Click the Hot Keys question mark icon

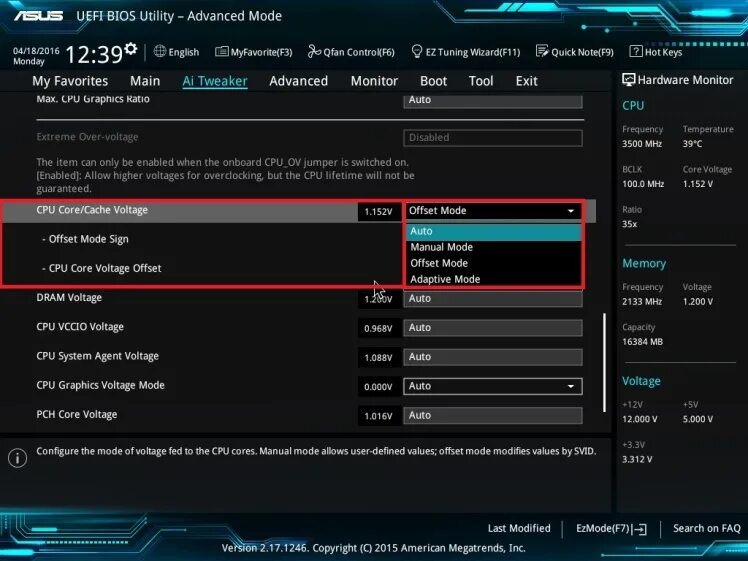636,51
